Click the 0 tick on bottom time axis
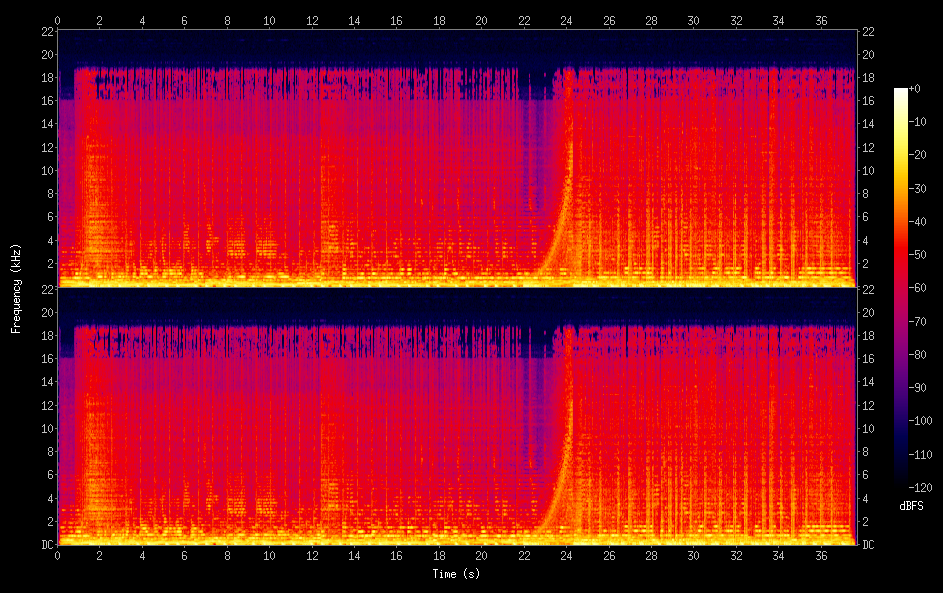 58,556
